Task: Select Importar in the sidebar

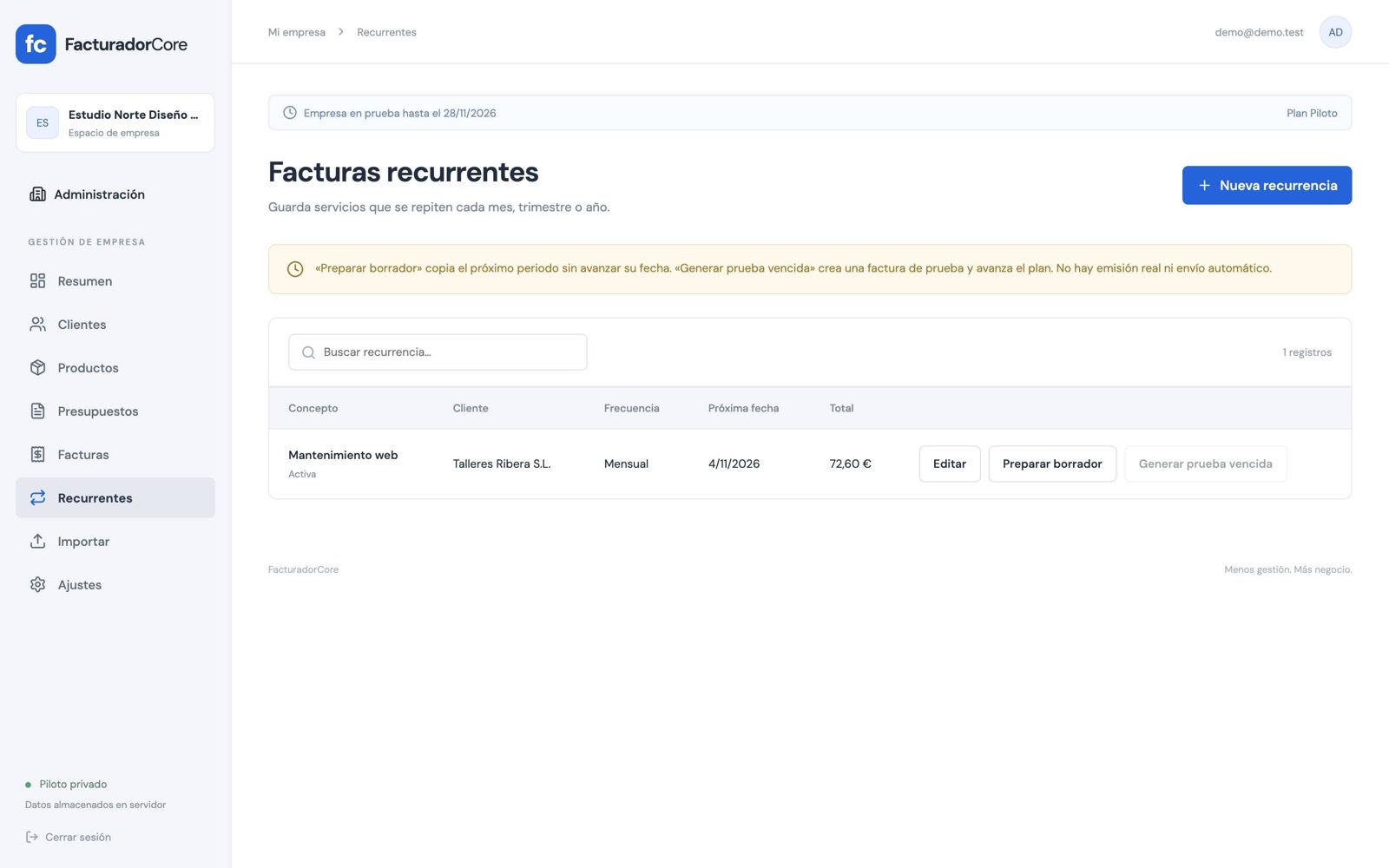Action: point(115,542)
